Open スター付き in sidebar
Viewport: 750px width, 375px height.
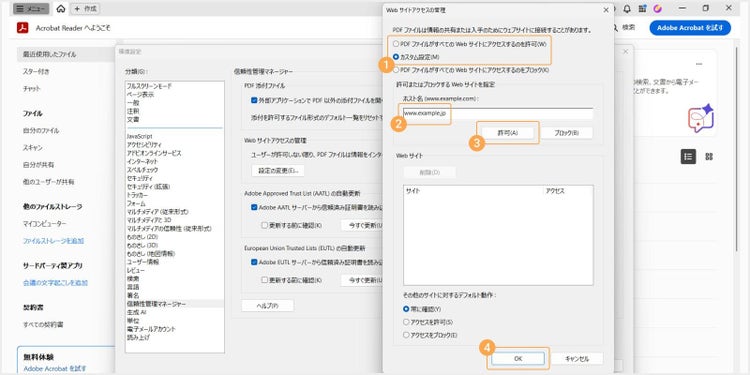[x=36, y=72]
